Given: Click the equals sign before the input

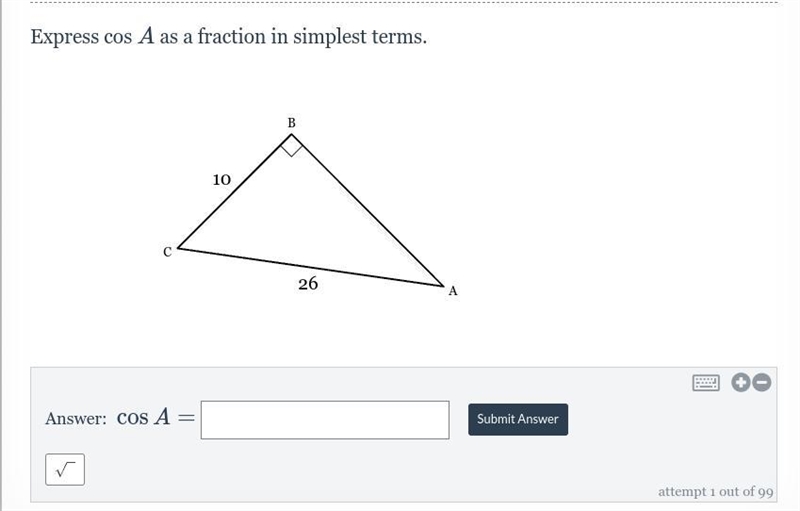Looking at the screenshot, I should [x=186, y=419].
